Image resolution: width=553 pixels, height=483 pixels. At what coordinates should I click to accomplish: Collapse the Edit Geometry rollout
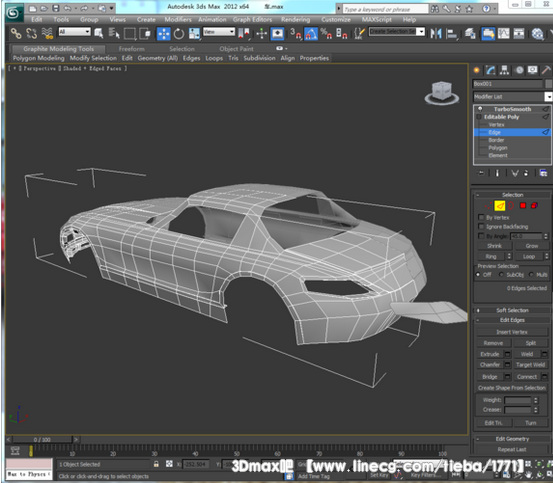512,439
